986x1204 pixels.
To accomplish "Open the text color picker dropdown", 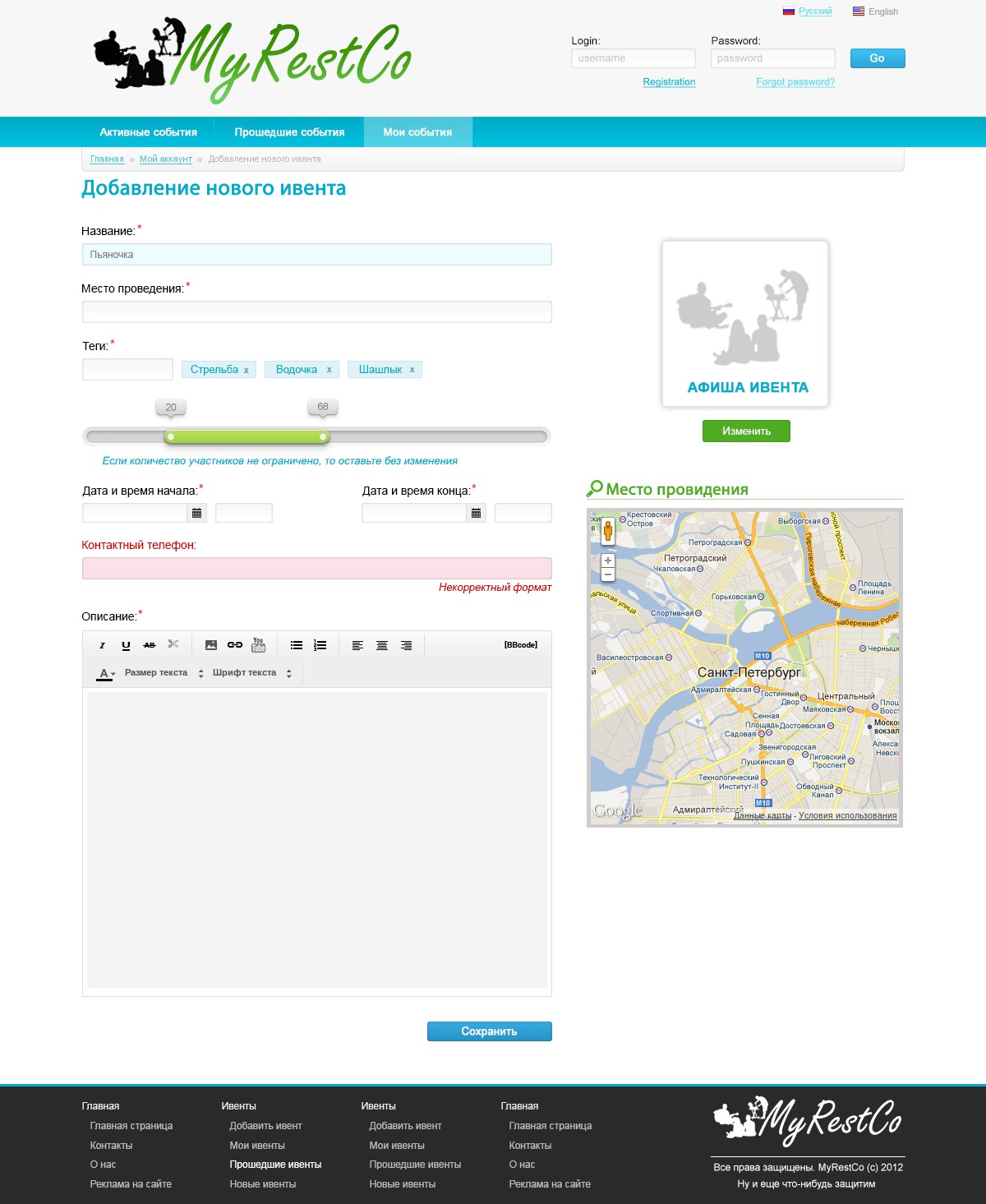I will click(106, 674).
